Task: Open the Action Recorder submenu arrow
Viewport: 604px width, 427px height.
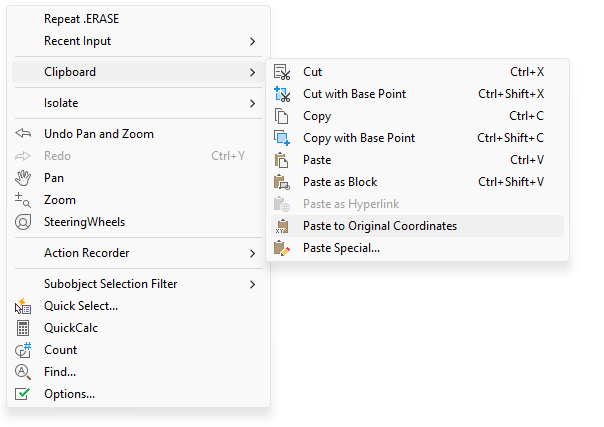Action: click(252, 253)
